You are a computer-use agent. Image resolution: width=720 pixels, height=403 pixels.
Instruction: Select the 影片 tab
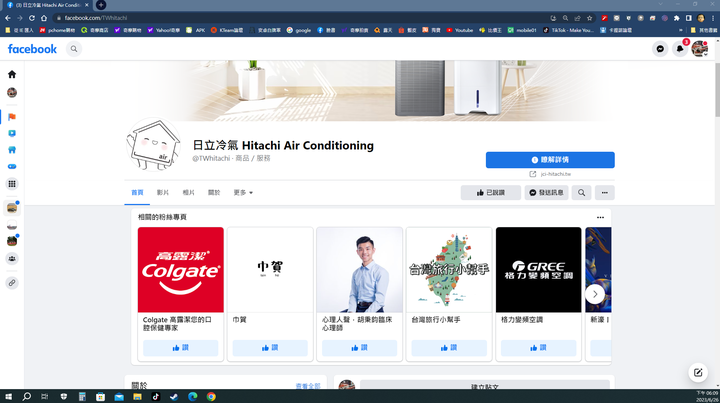(163, 193)
